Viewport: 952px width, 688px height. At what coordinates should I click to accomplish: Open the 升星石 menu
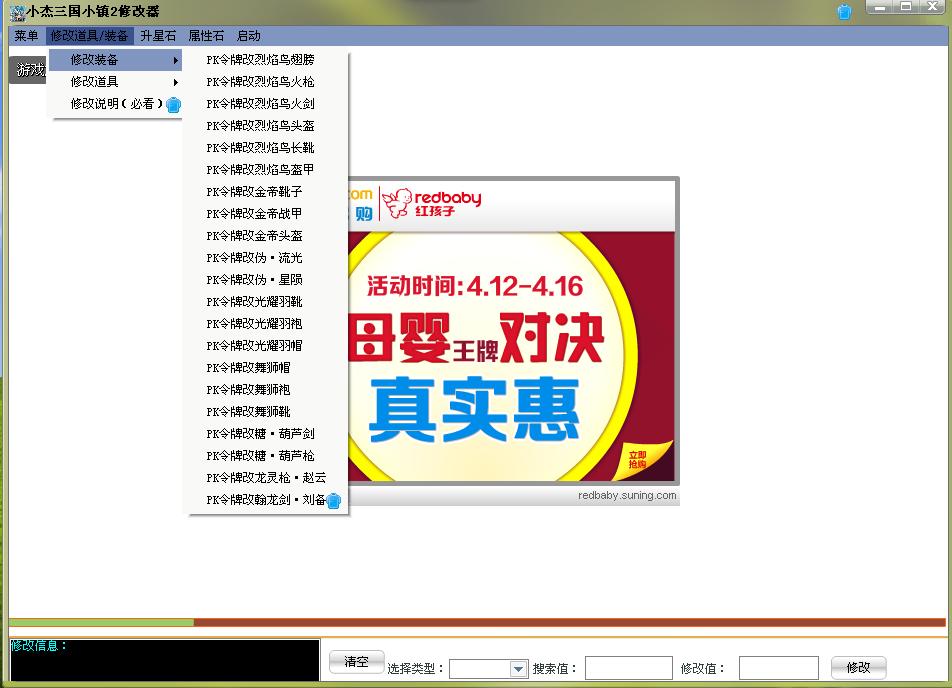pyautogui.click(x=158, y=36)
